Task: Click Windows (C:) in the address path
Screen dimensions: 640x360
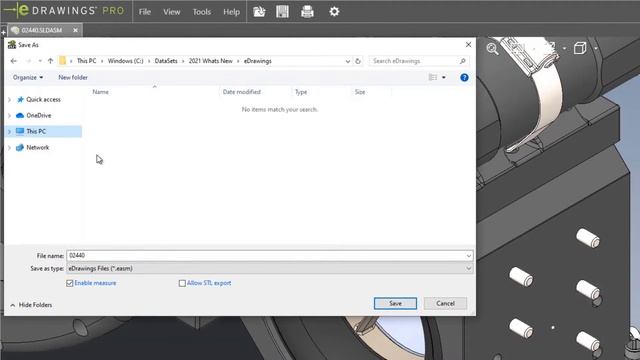Action: coord(125,61)
